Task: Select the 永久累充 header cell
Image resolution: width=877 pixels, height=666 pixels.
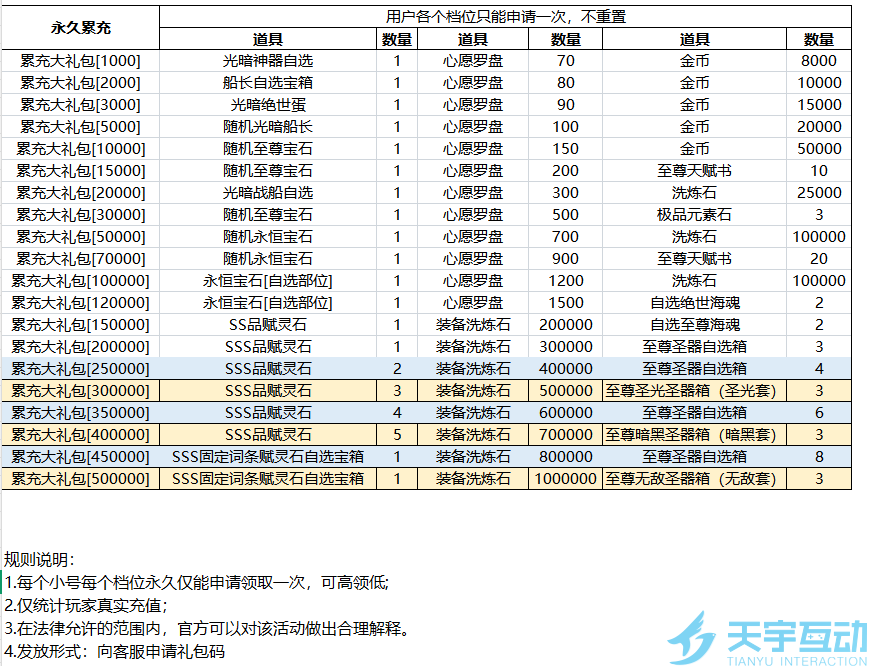Action: pyautogui.click(x=81, y=27)
